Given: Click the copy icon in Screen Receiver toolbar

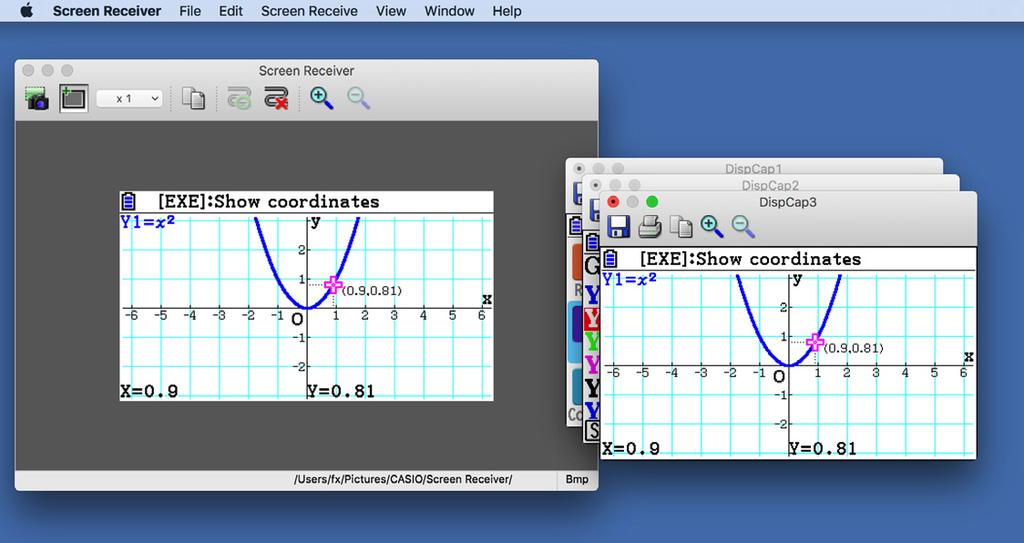Looking at the screenshot, I should (193, 99).
